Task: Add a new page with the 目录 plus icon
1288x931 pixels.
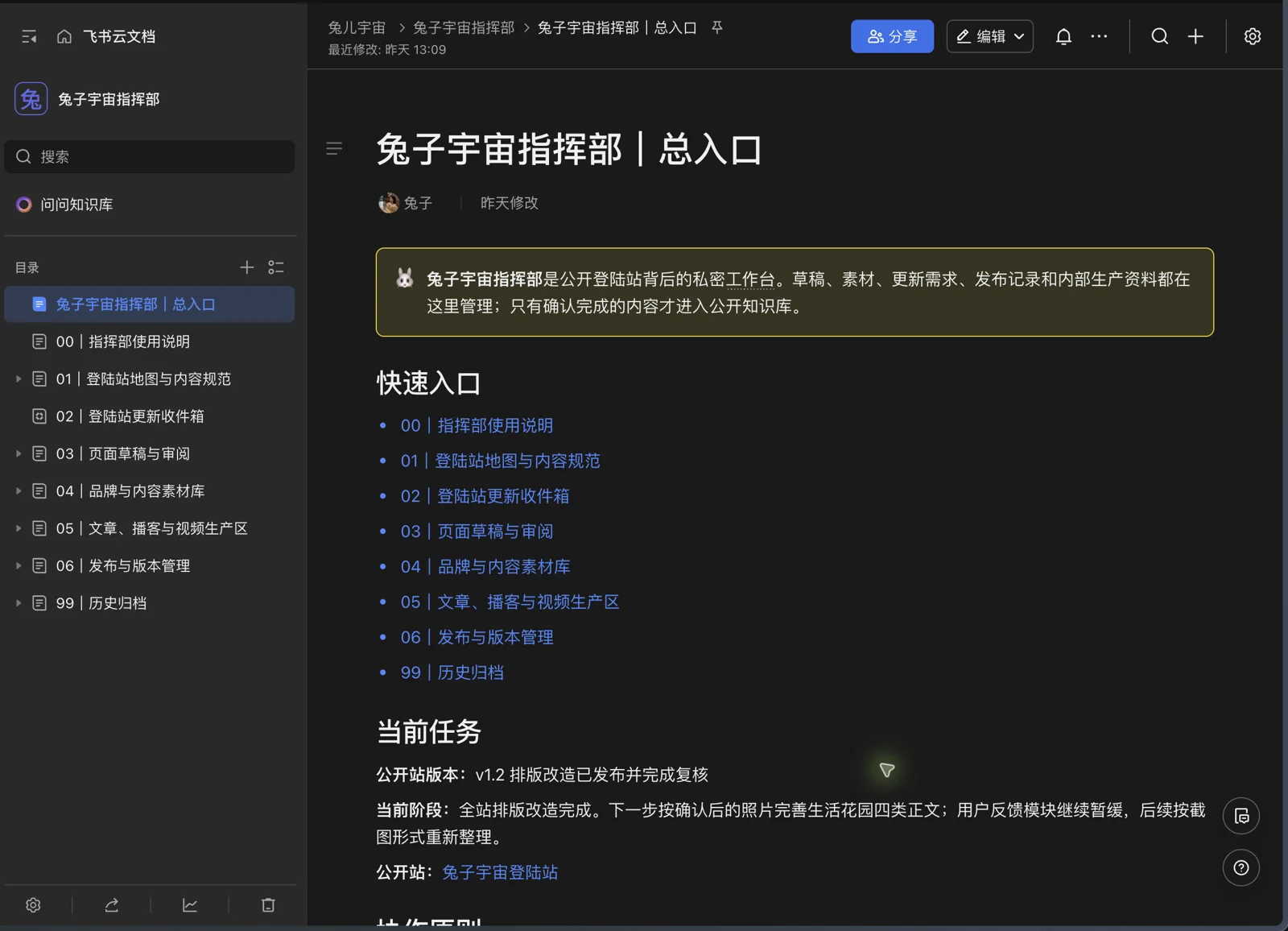Action: tap(246, 267)
